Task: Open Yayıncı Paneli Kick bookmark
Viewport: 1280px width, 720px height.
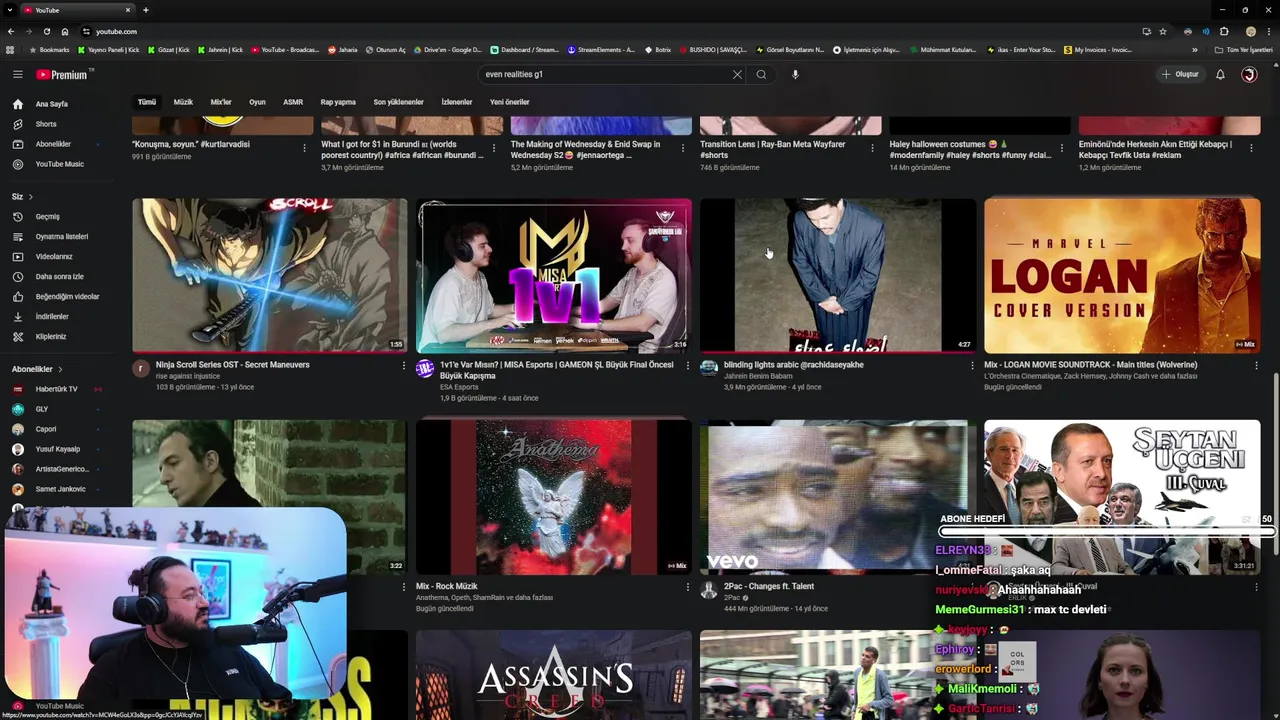Action: 109,50
